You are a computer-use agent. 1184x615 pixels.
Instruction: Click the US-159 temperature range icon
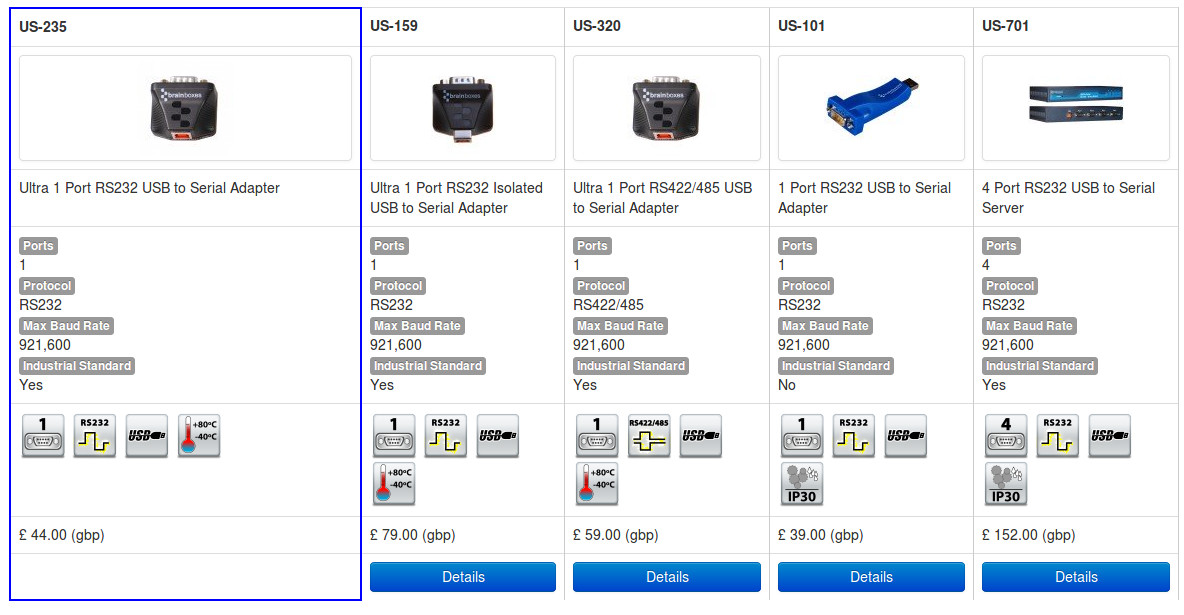click(393, 484)
